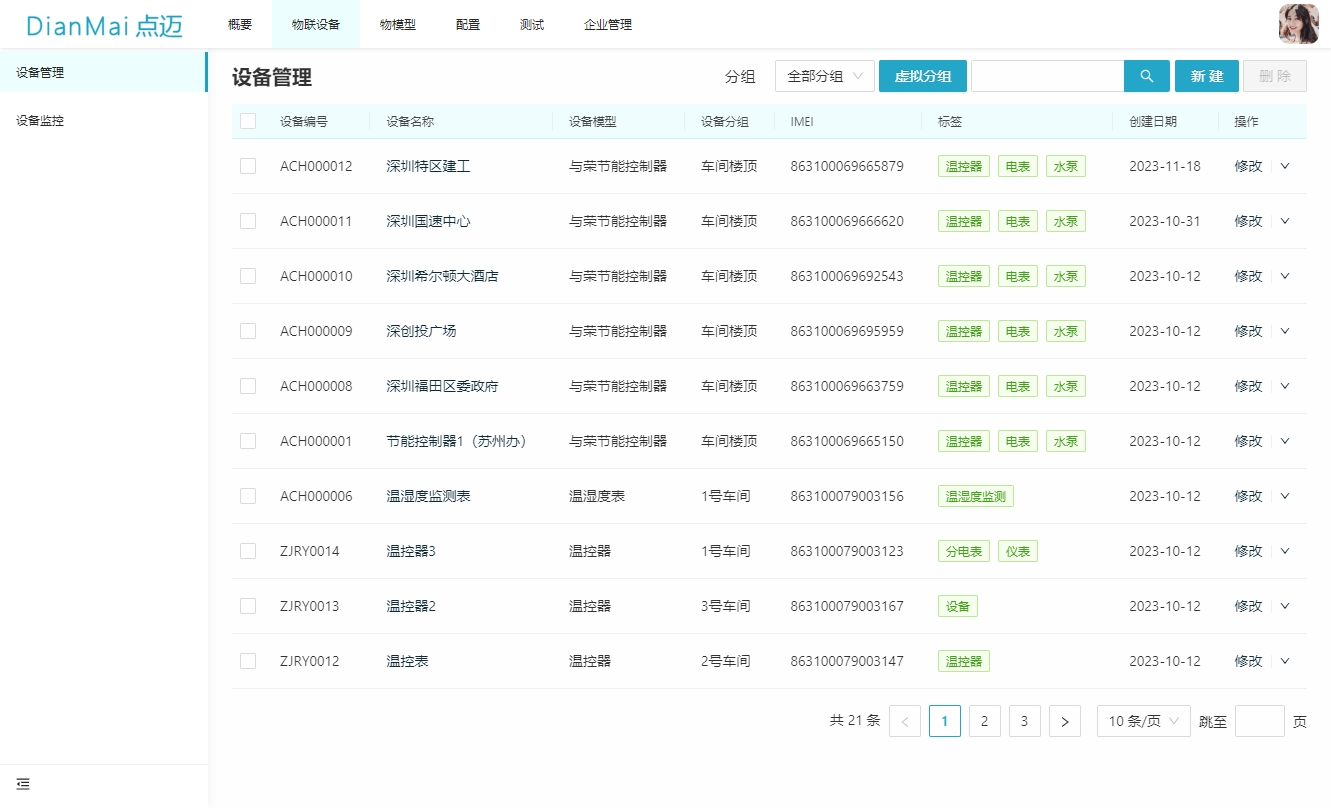Click the 跳至 page jump input field

[x=1259, y=721]
